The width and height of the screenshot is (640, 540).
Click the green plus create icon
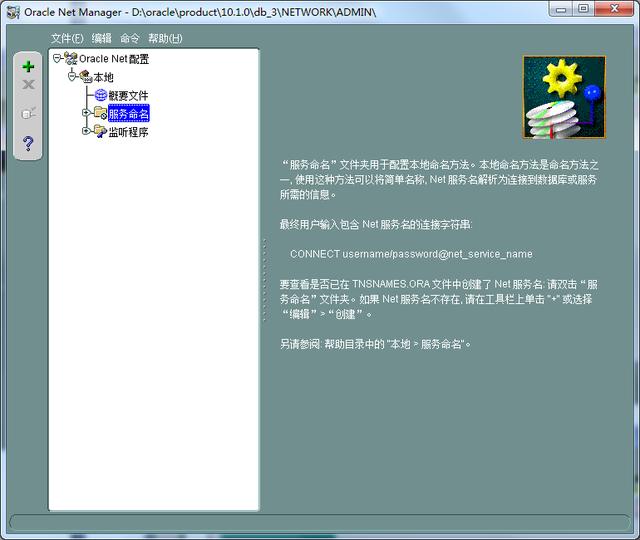point(28,66)
